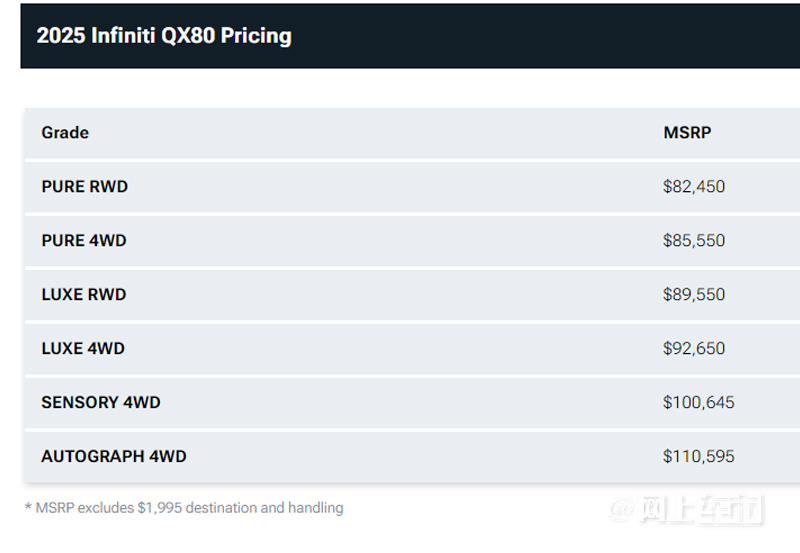Viewport: 800px width, 553px height.
Task: Click the MSRP excludes destination footnote
Action: [x=184, y=508]
